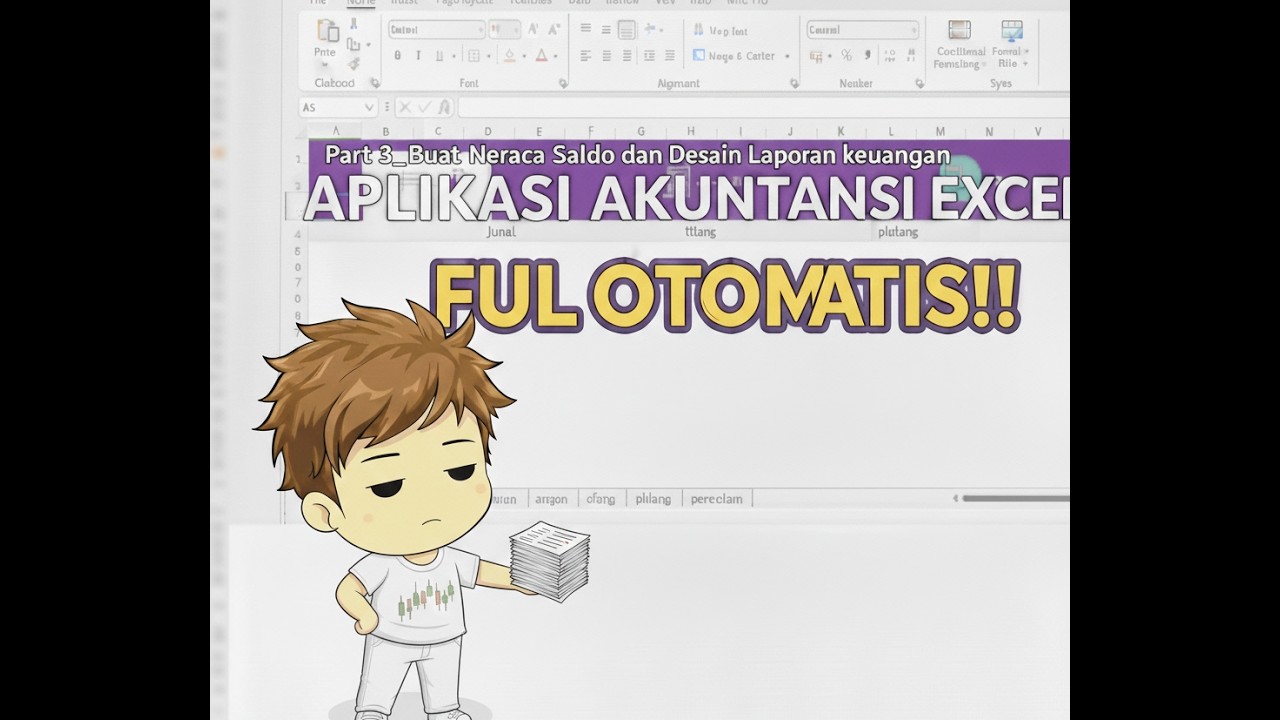Open the fill color dropdown arrow
This screenshot has height=720, width=1280.
tap(524, 56)
